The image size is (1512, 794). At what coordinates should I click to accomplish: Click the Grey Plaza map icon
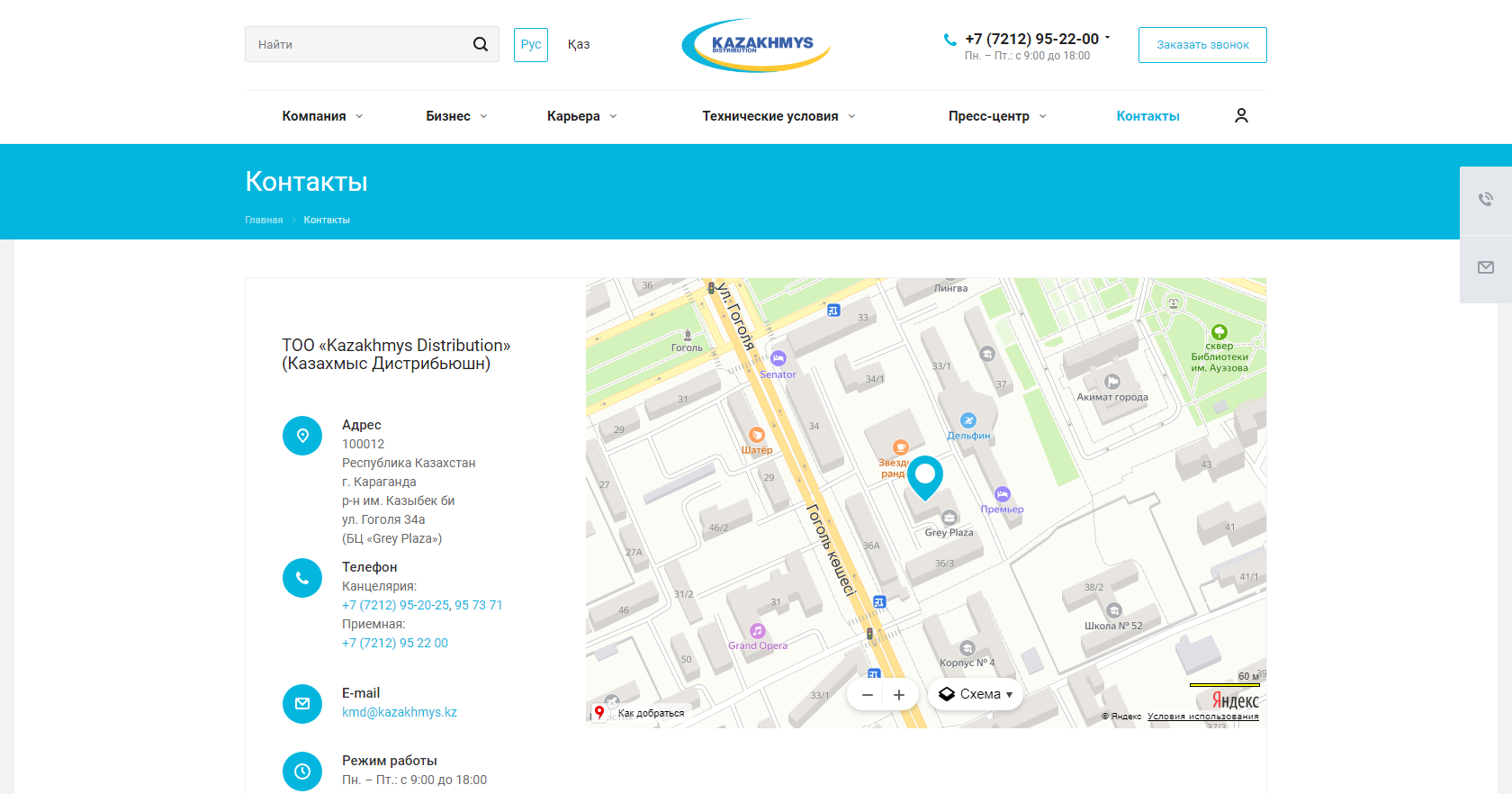949,518
